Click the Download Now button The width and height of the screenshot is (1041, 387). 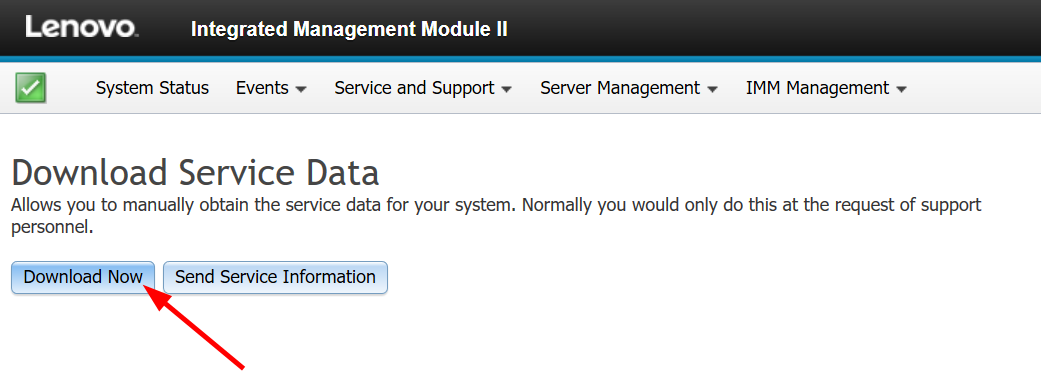[83, 277]
